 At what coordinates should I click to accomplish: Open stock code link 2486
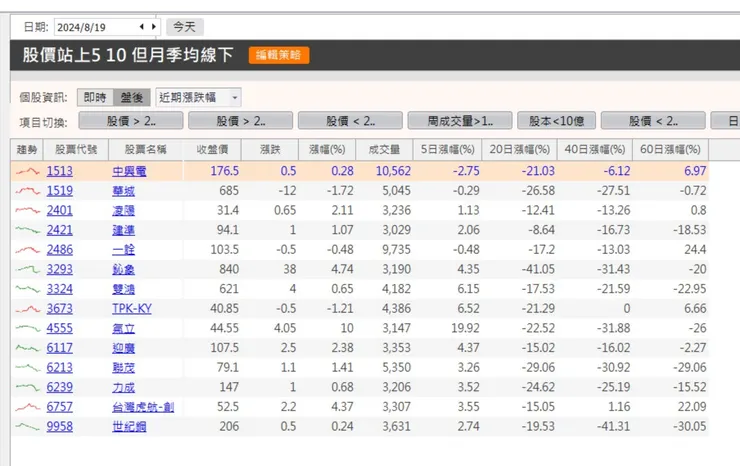point(59,250)
